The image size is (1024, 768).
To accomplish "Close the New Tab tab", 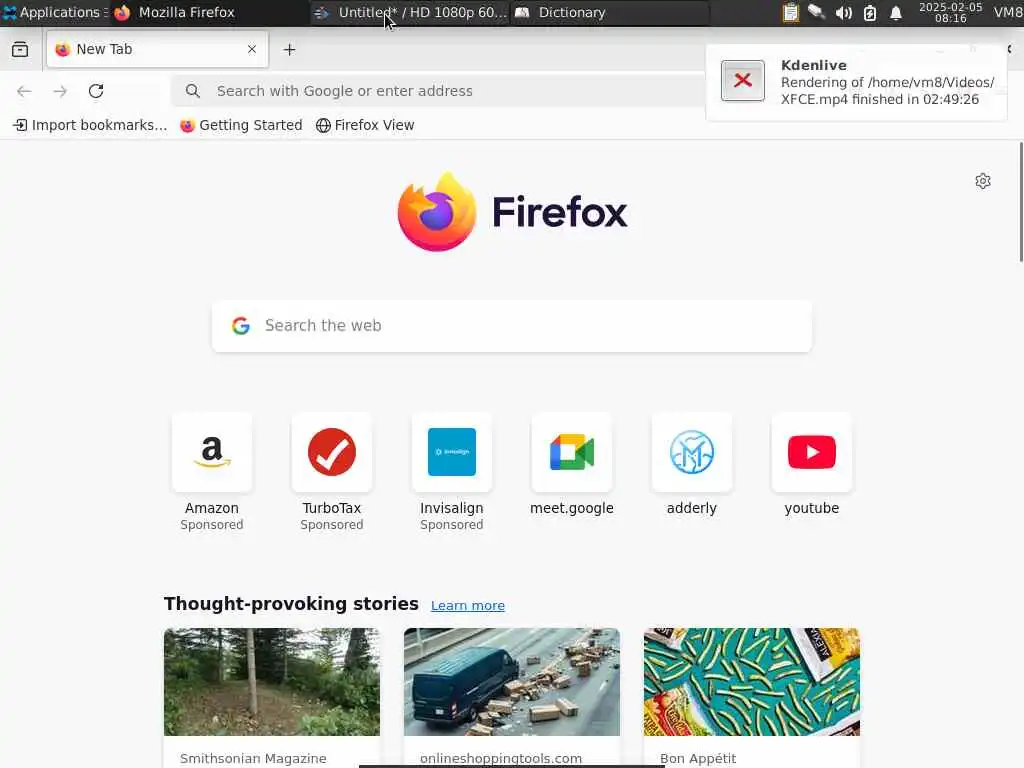I will click(251, 49).
